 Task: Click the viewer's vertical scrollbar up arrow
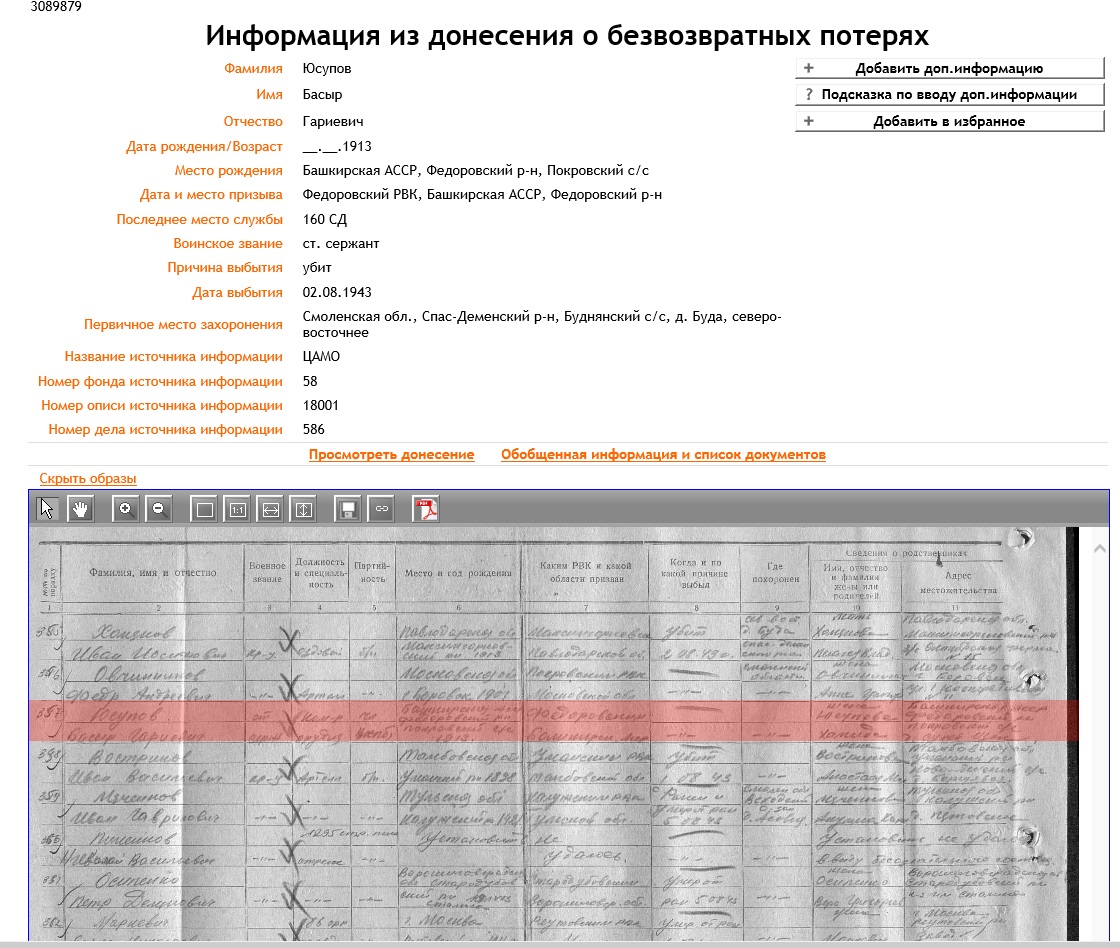(1098, 546)
